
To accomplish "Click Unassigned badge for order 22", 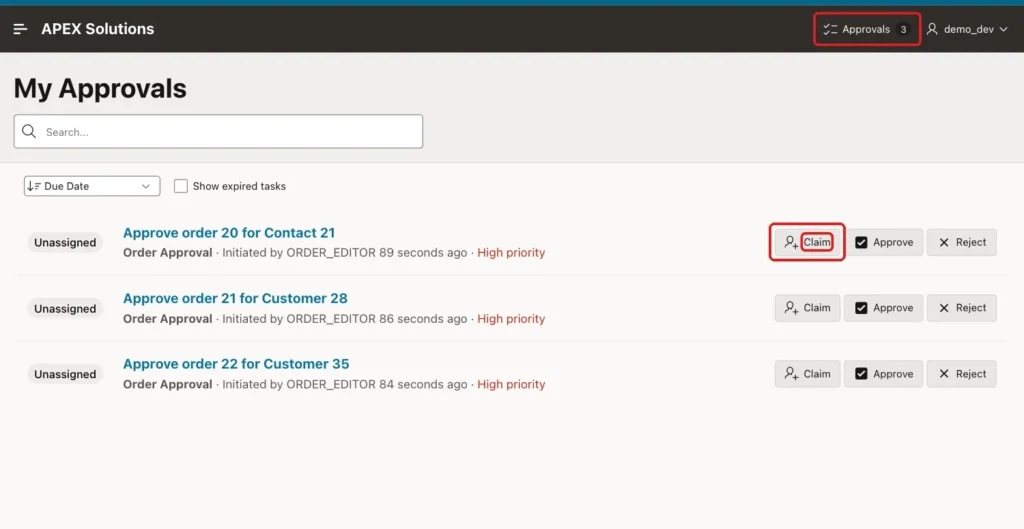I will [65, 374].
